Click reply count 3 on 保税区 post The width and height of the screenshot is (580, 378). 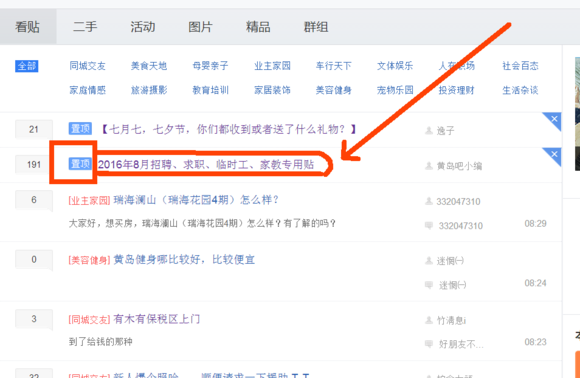click(x=34, y=319)
